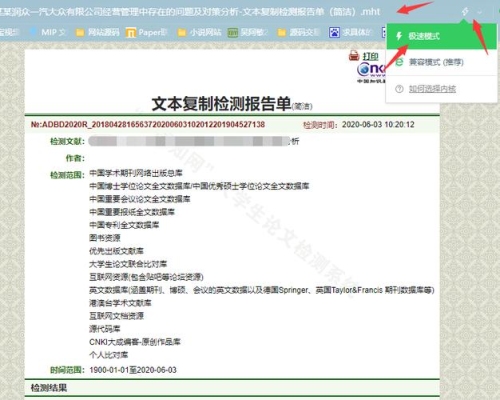Click the date range 1900-01-01至2020-06-03
Screen dimensions: 500x400
pos(133,370)
